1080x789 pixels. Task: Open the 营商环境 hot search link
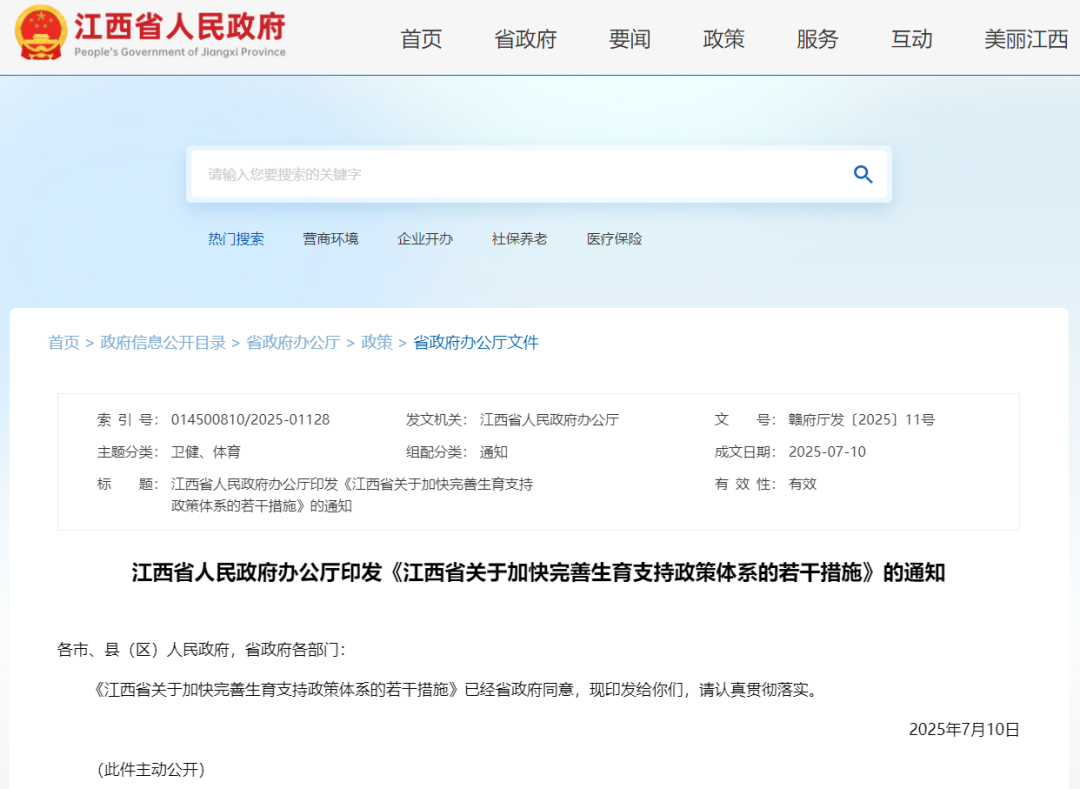[330, 238]
